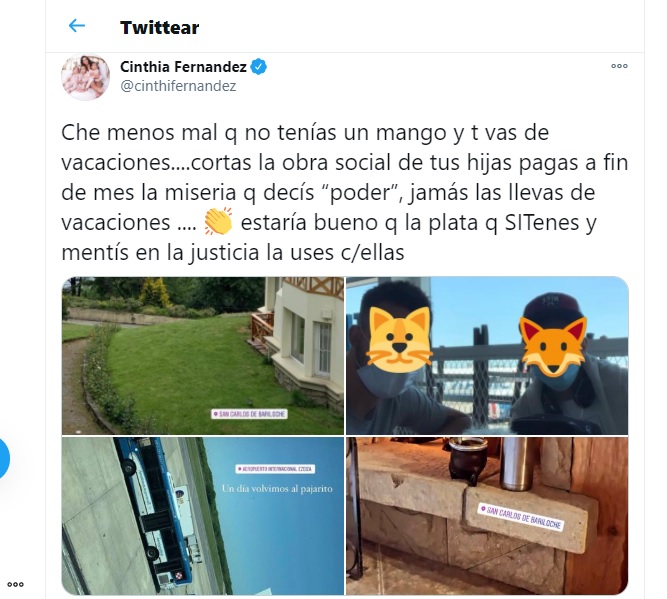Viewport: 667px width, 599px height.
Task: Click the verified badge beside Cinthia Fernandez
Action: point(259,67)
